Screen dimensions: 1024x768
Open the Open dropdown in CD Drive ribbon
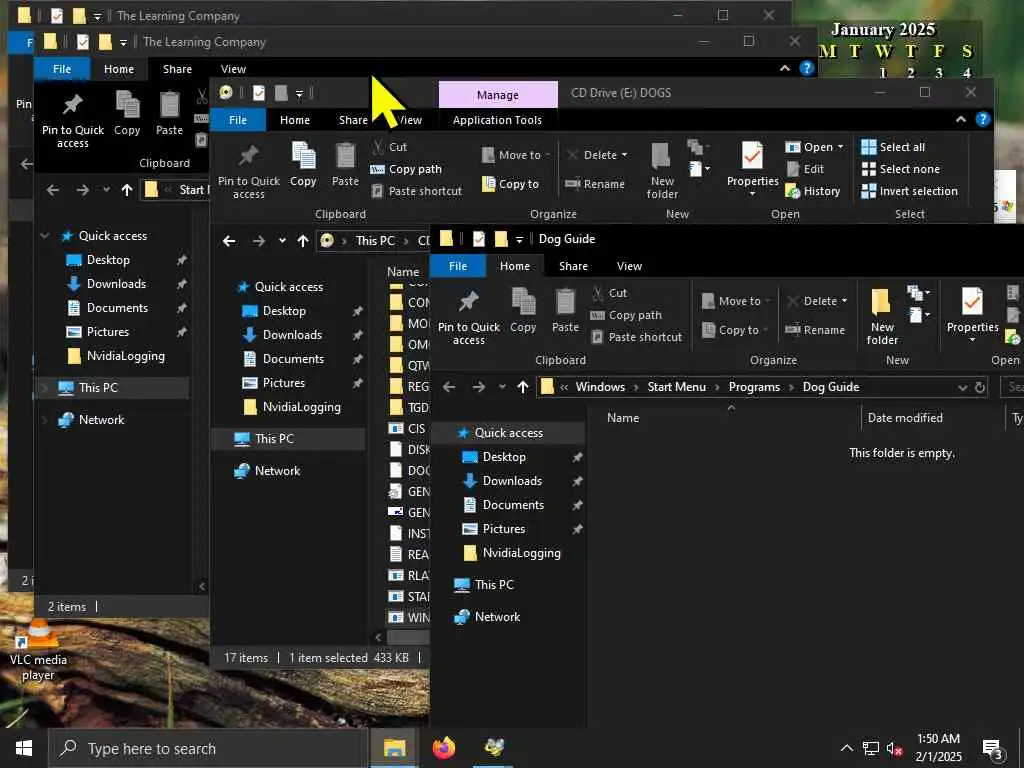pos(840,148)
